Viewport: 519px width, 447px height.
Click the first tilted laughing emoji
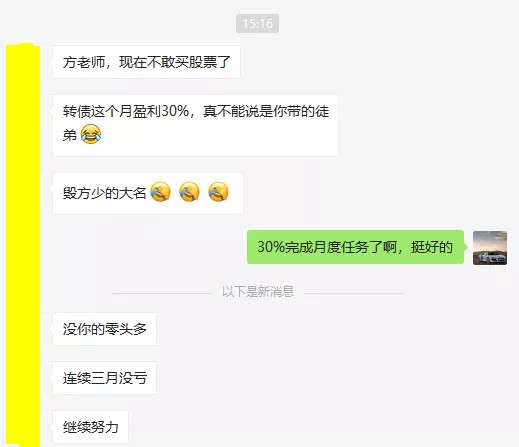160,192
